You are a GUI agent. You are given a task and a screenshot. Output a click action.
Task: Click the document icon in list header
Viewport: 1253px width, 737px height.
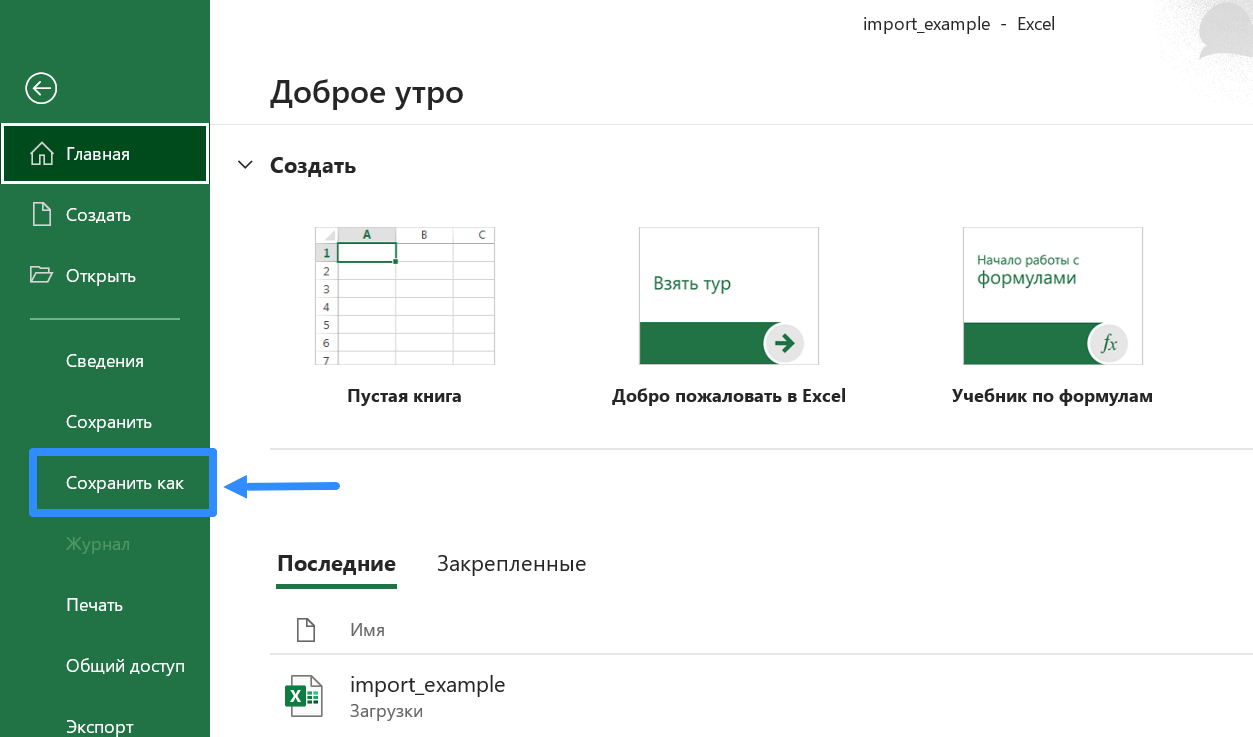click(x=306, y=630)
